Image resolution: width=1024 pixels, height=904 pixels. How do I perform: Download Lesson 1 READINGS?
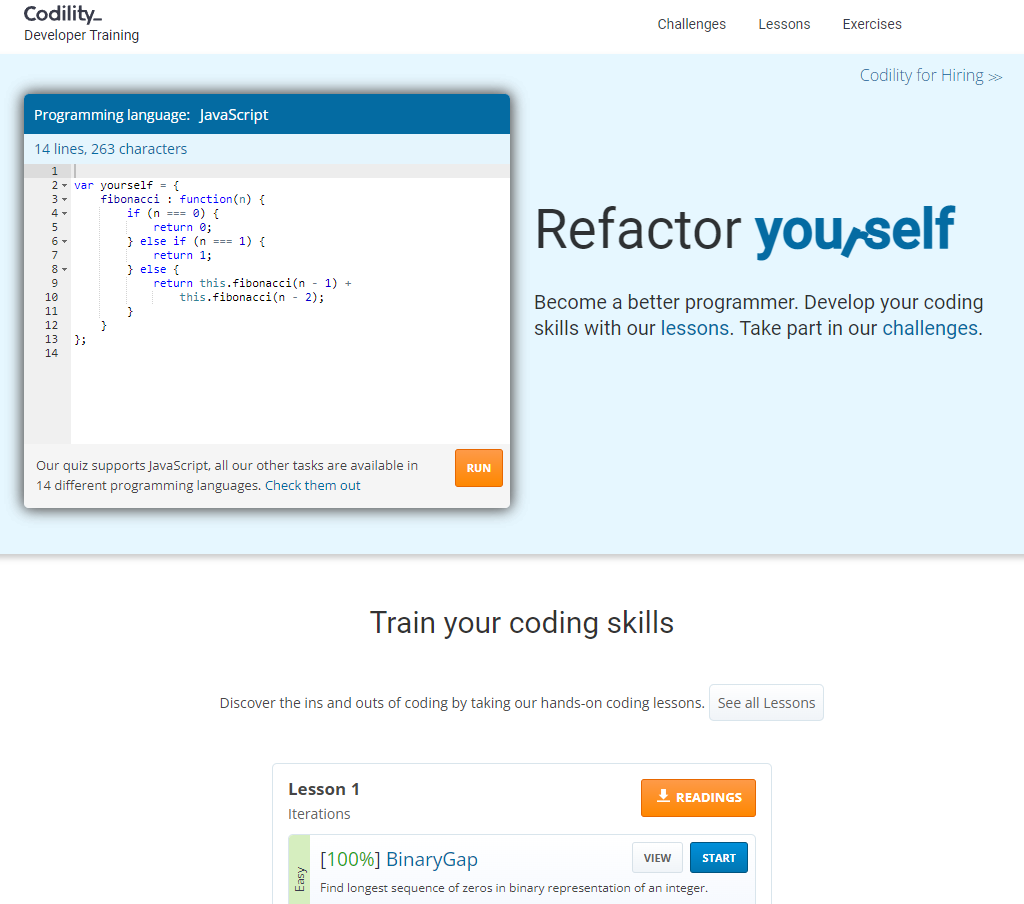pyautogui.click(x=698, y=798)
